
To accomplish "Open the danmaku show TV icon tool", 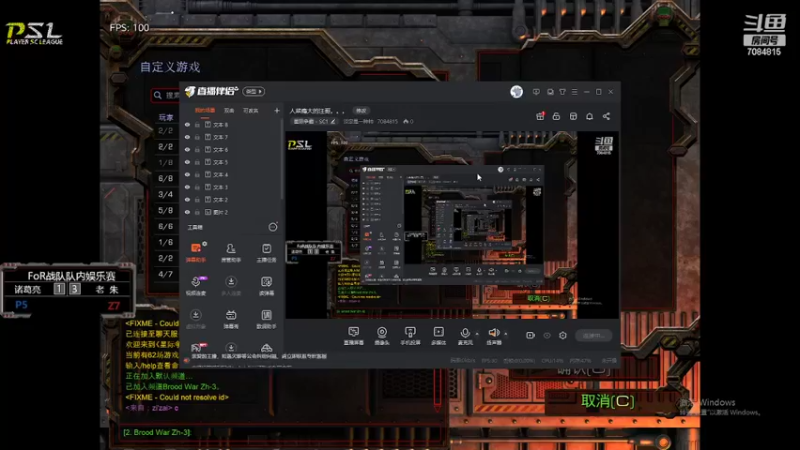I will tap(231, 319).
